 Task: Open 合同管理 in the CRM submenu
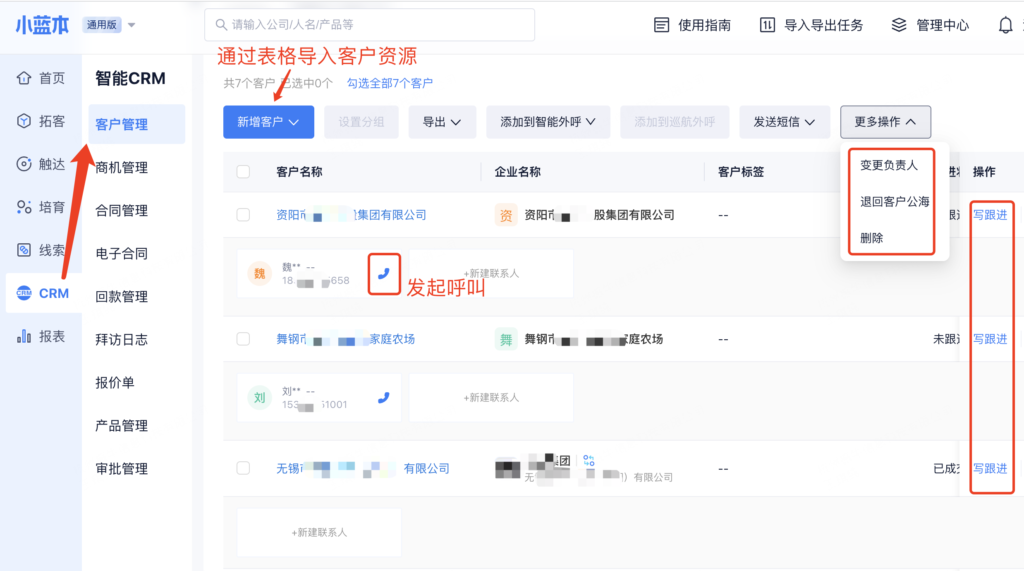coord(121,210)
